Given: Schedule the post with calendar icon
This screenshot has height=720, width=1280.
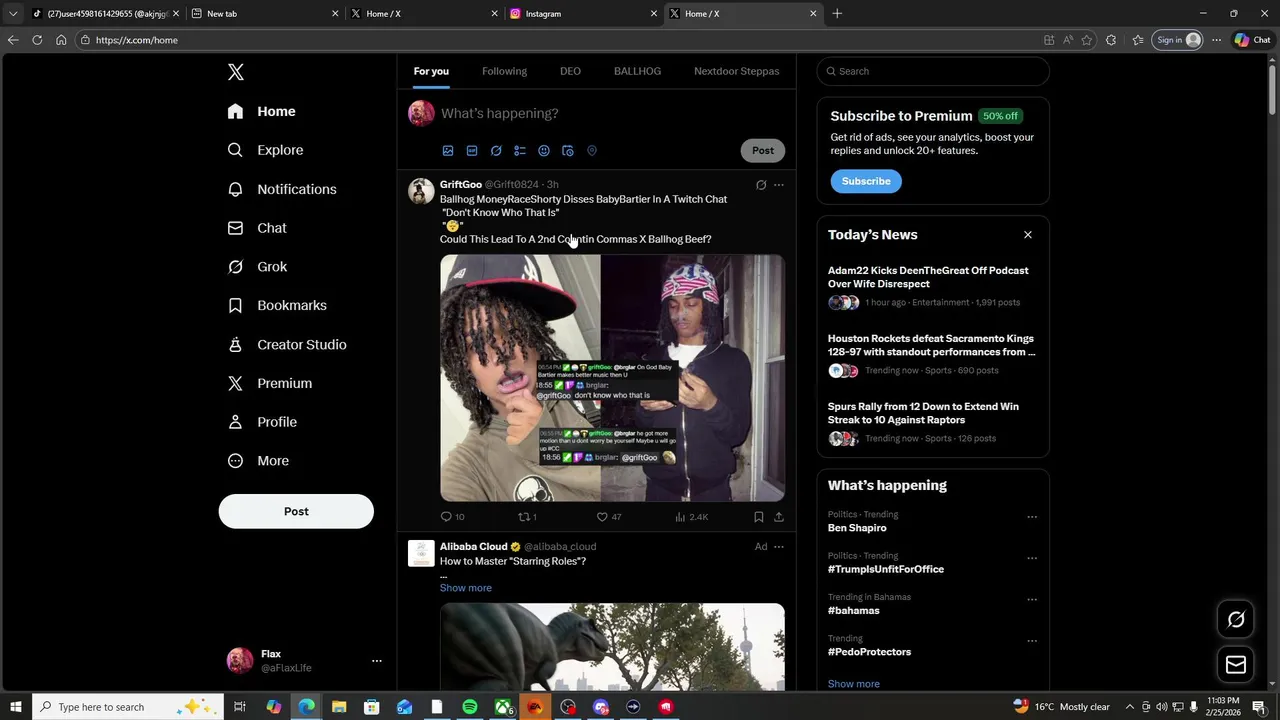Looking at the screenshot, I should [568, 151].
